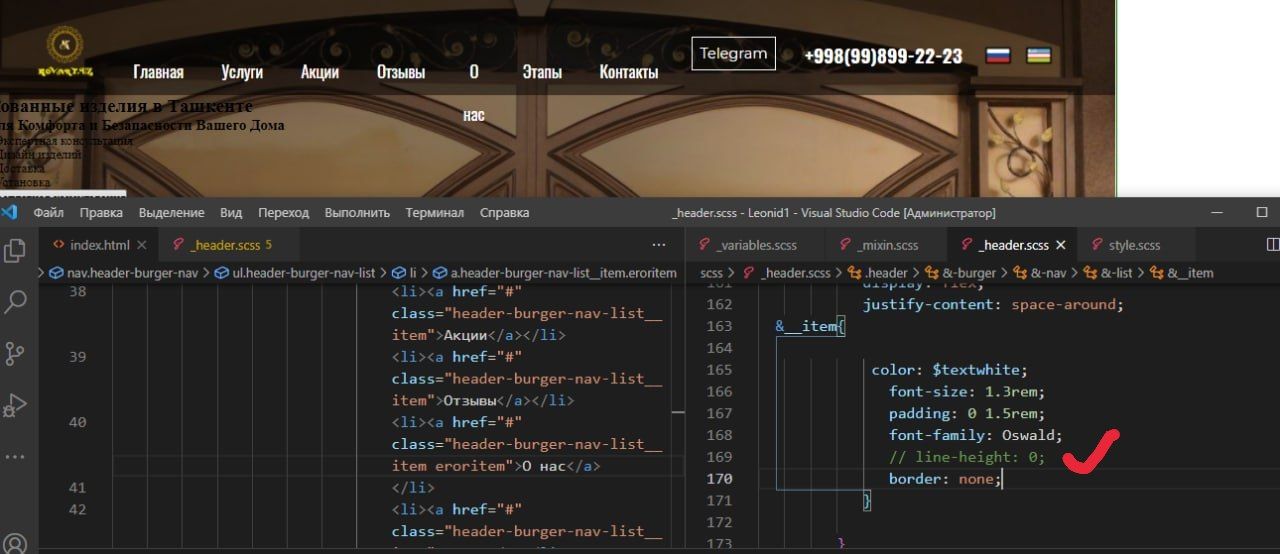Click the '&__item{' selector line
The height and width of the screenshot is (554, 1280).
[811, 326]
